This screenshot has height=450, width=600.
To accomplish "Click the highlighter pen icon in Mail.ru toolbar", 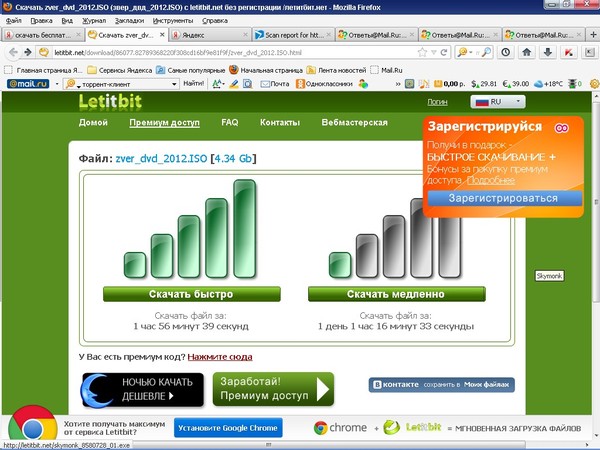I will [233, 83].
